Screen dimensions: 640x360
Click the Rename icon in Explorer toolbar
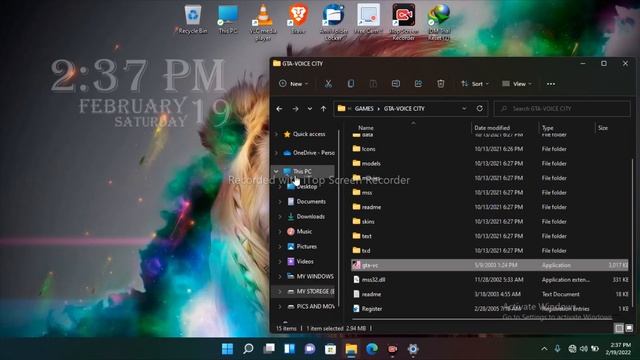396,84
